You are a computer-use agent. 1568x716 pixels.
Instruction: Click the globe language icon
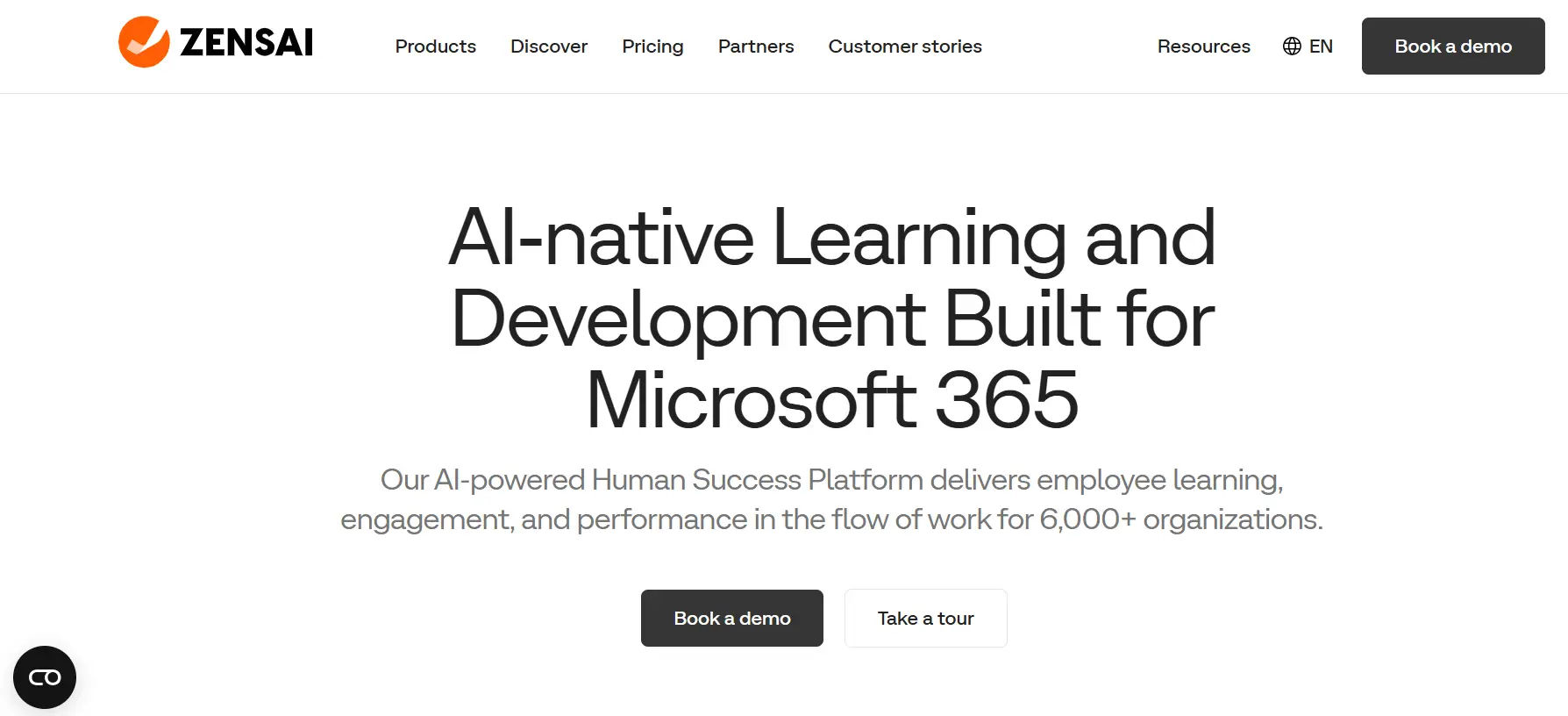pyautogui.click(x=1292, y=46)
